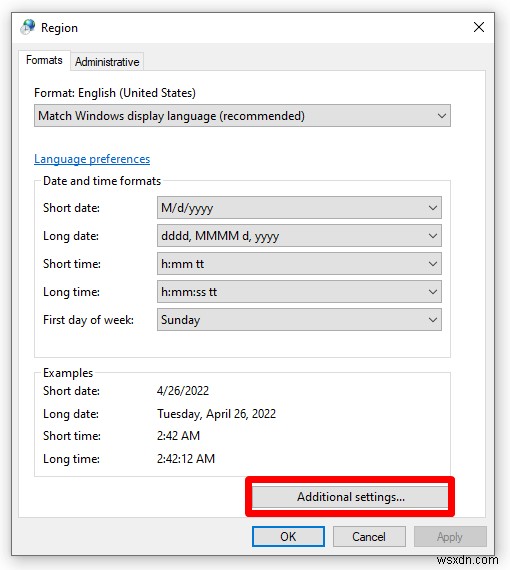Click the First day of week label
This screenshot has width=510, height=570.
[x=88, y=320]
